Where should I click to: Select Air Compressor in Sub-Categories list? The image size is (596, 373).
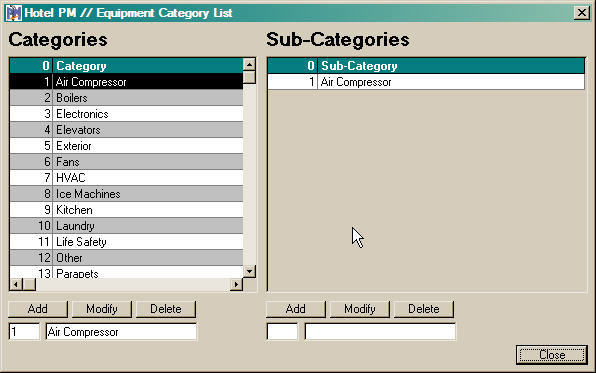[426, 82]
